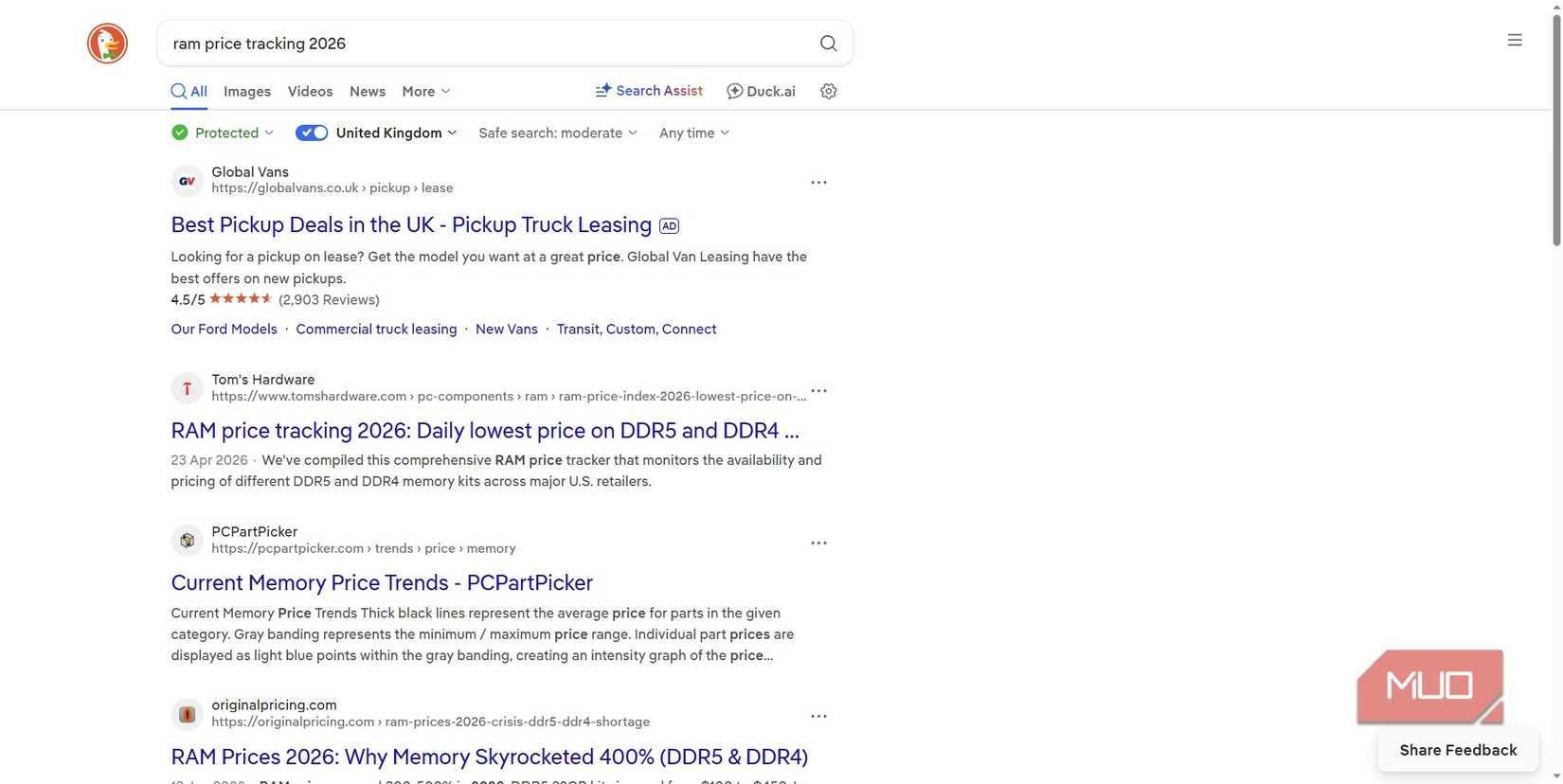Open the United Kingdom region dropdown
This screenshot has width=1563, height=784.
coord(396,133)
